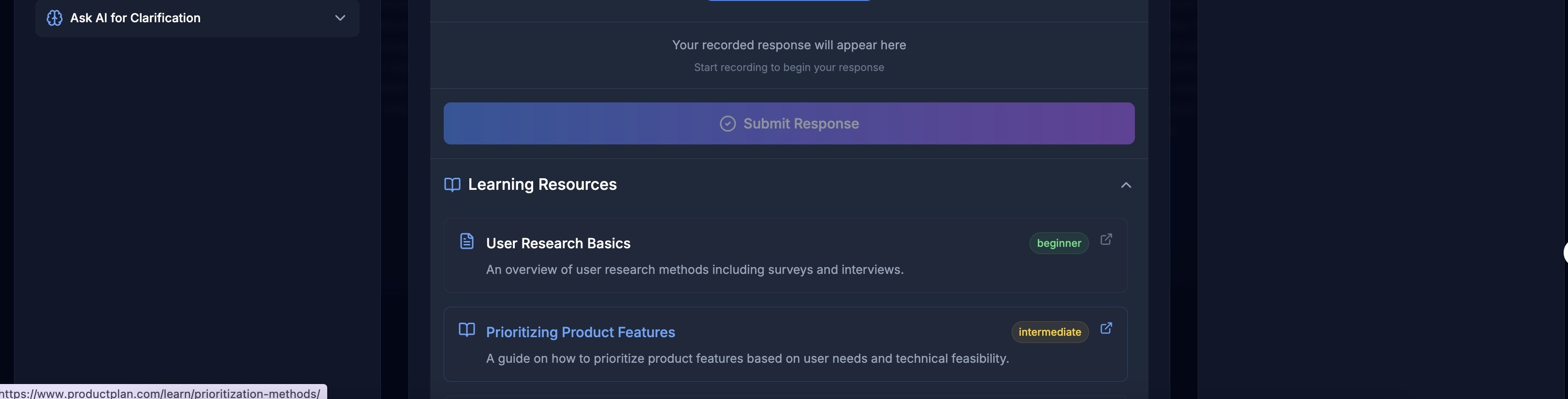Click the Learning Resources open-book icon
Image resolution: width=1568 pixels, height=399 pixels.
[452, 185]
